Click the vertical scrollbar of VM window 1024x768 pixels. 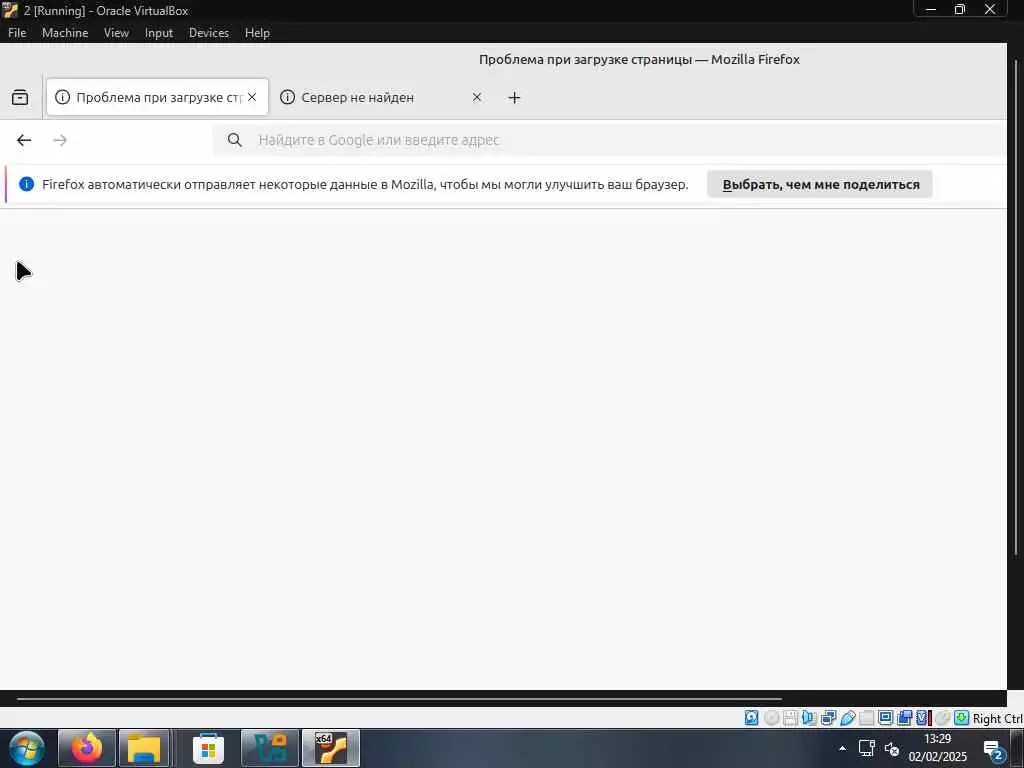[x=1016, y=307]
